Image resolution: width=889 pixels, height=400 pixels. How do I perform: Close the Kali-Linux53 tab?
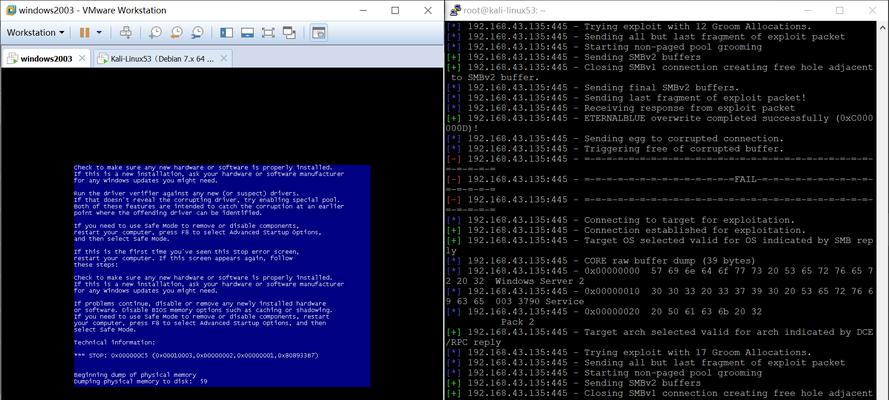224,58
